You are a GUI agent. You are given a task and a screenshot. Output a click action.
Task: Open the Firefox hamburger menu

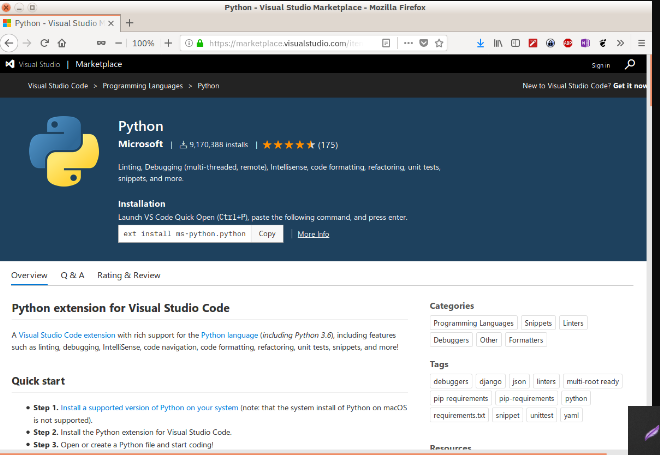641,43
